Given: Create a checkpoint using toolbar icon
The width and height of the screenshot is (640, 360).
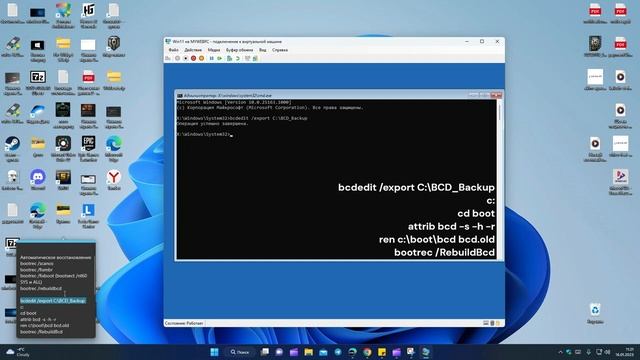Looking at the screenshot, I should point(229,58).
